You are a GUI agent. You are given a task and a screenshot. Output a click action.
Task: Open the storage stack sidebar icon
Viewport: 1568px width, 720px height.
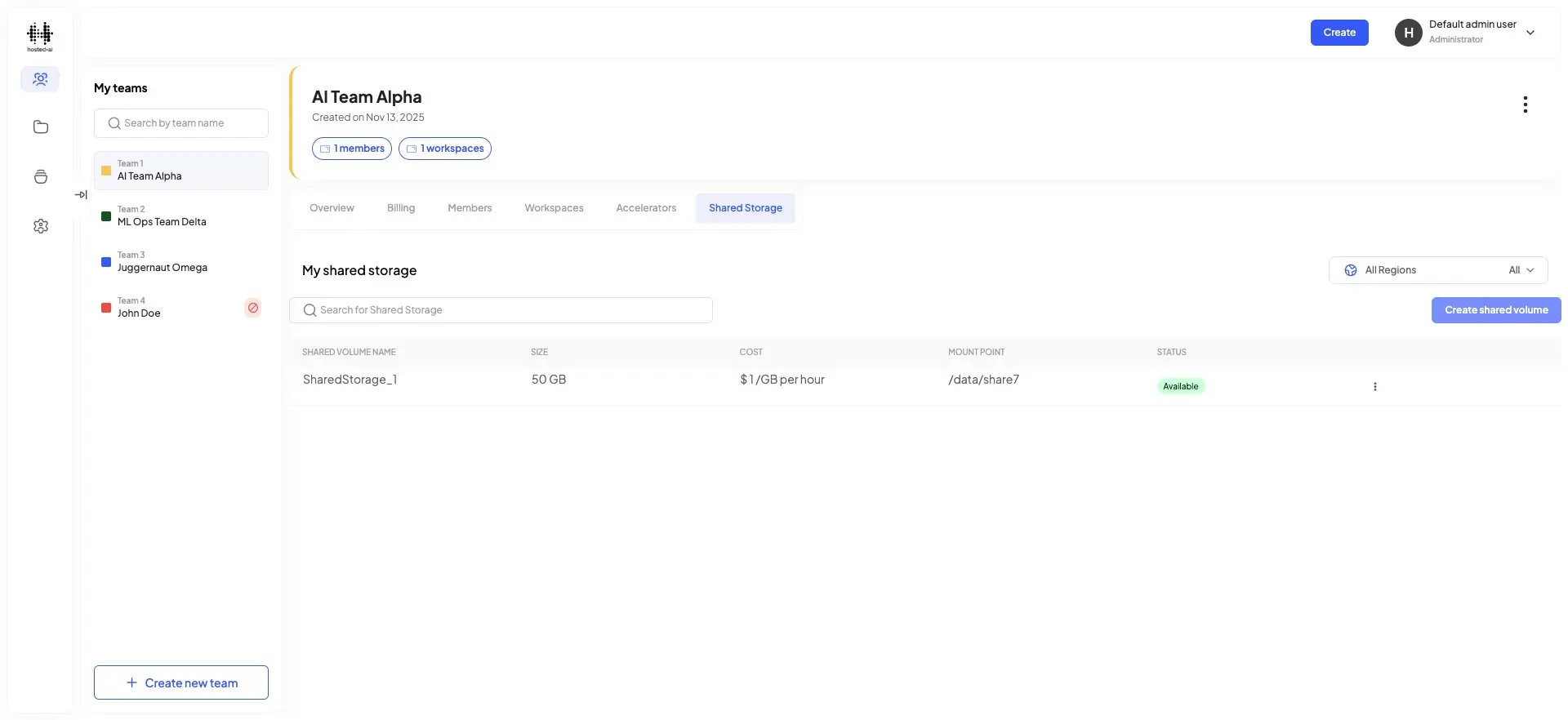pos(41,177)
